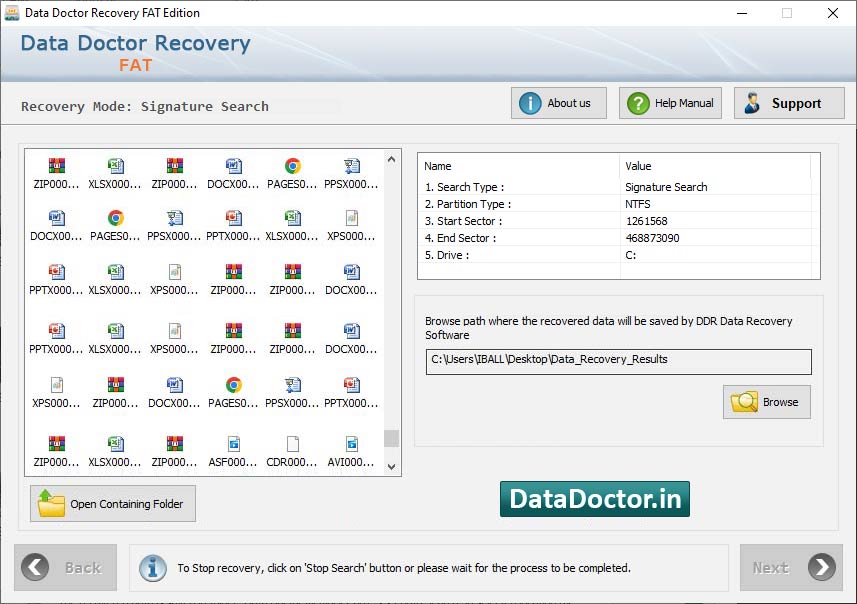
Task: Select the CDR000 CorelDraw file icon
Action: (292, 445)
